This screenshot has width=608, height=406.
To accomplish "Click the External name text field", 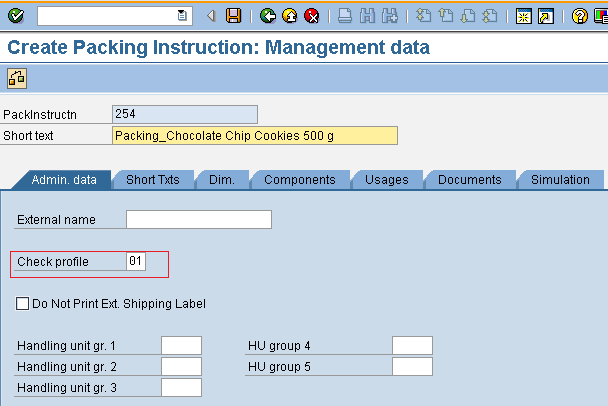I will point(198,219).
